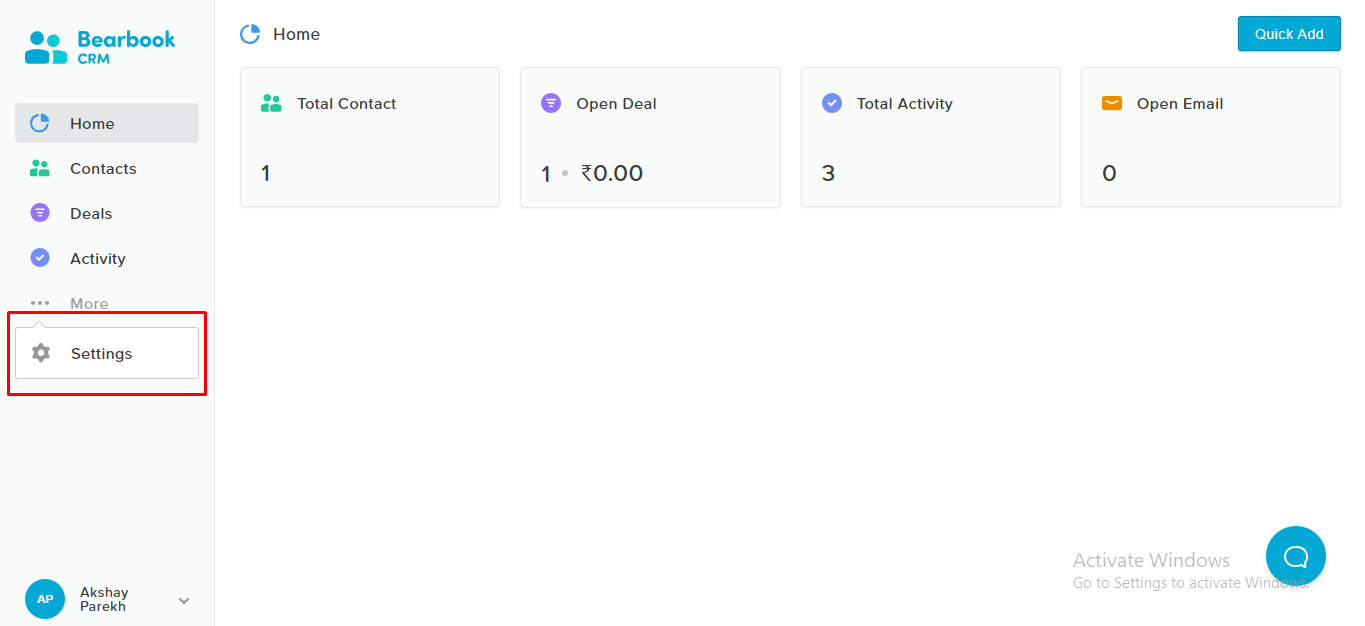Click the Home header pie-chart icon
Screen dimensions: 1365x626
(x=250, y=34)
